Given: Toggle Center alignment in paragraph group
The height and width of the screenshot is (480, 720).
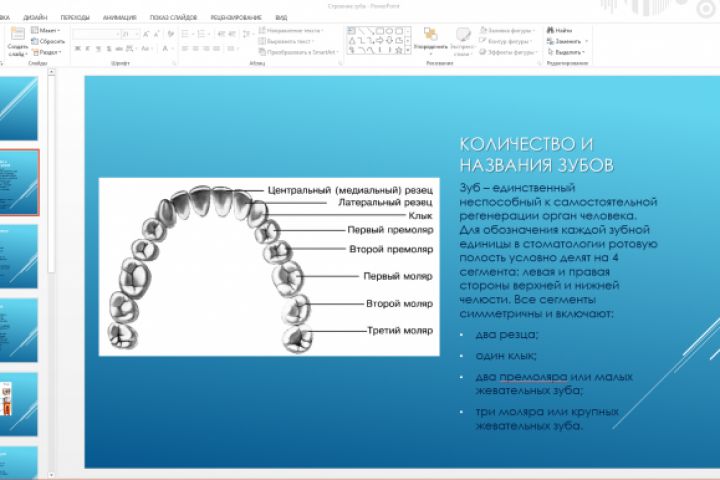Looking at the screenshot, I should point(196,49).
